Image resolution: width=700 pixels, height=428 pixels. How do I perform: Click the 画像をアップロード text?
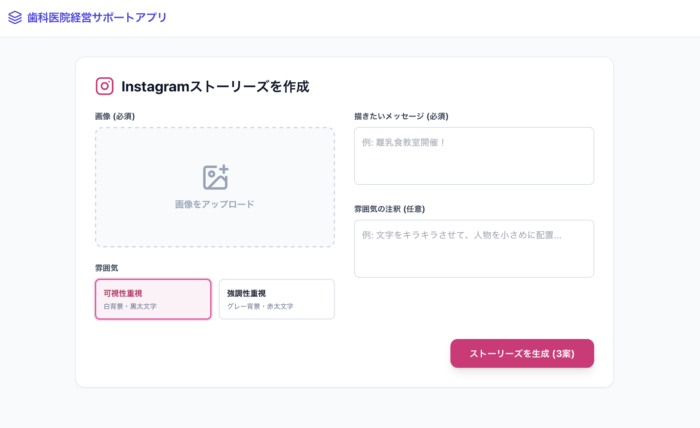215,204
